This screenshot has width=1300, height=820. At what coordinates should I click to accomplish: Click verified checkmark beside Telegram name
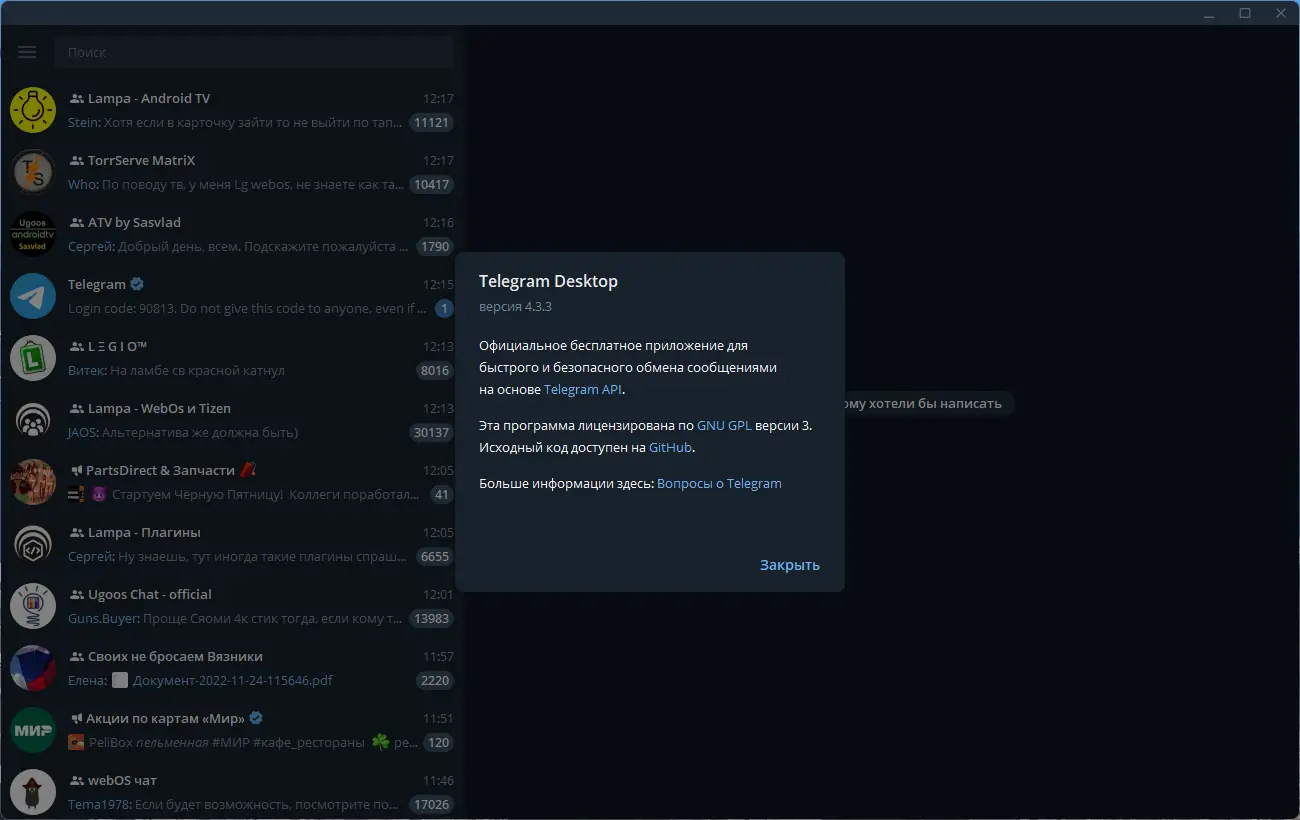(x=137, y=284)
